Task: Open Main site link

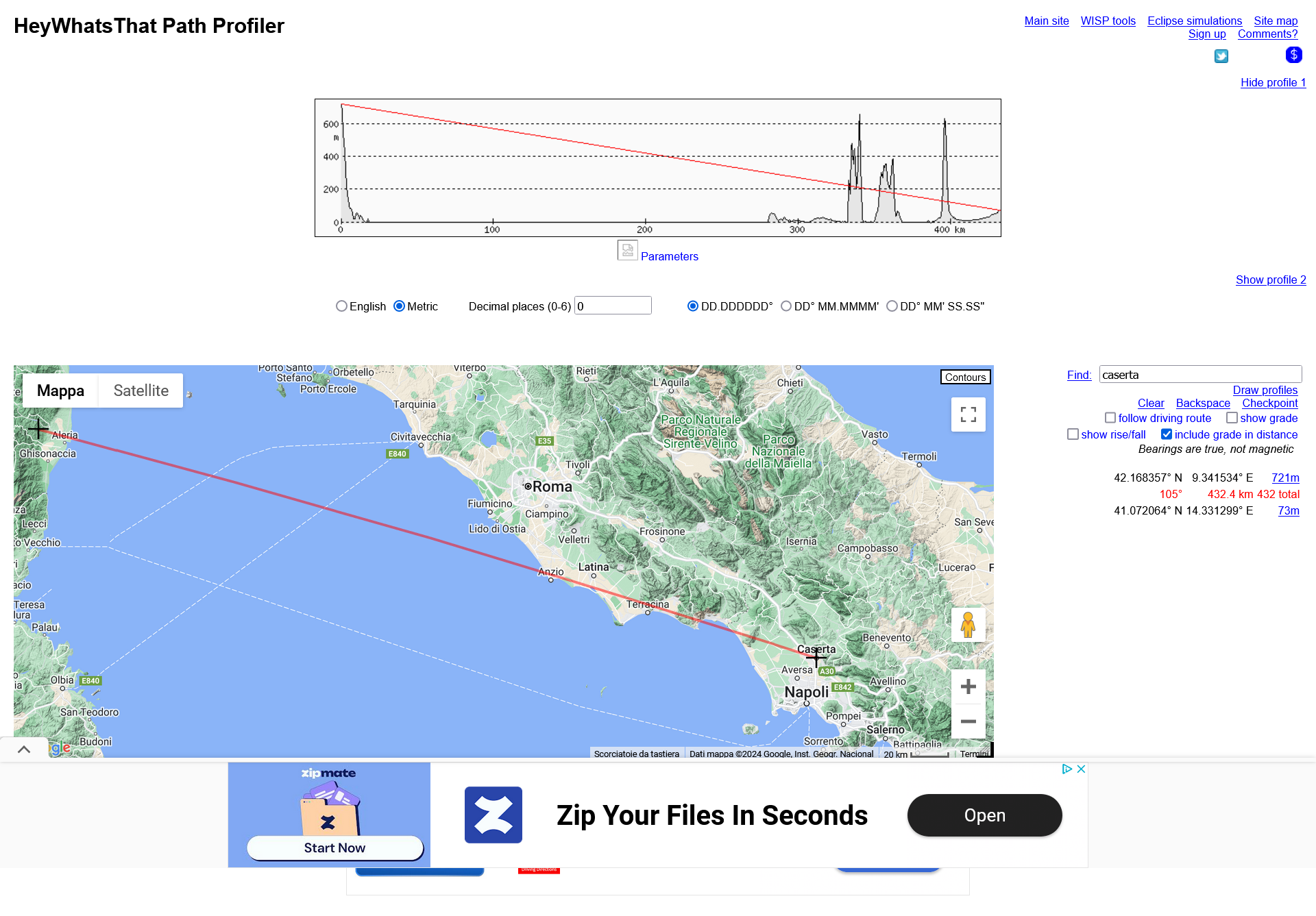Action: [x=1047, y=21]
